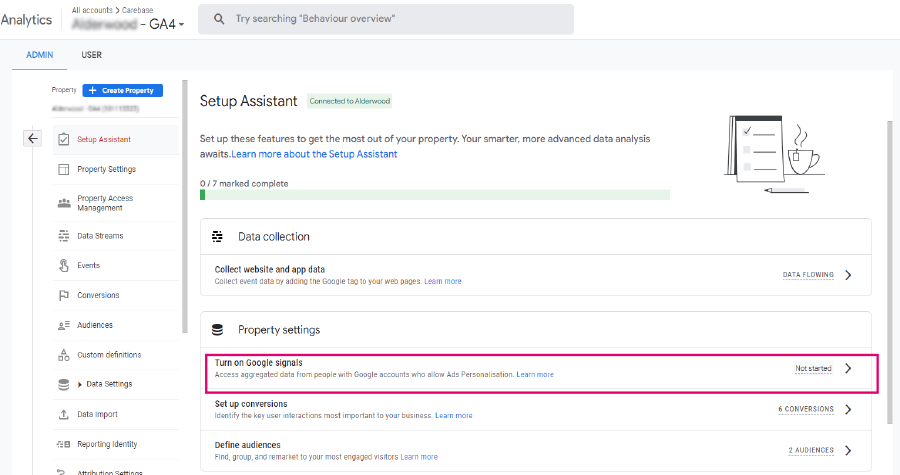The width and height of the screenshot is (900, 475).
Task: Open Events via the touch icon
Action: click(64, 266)
